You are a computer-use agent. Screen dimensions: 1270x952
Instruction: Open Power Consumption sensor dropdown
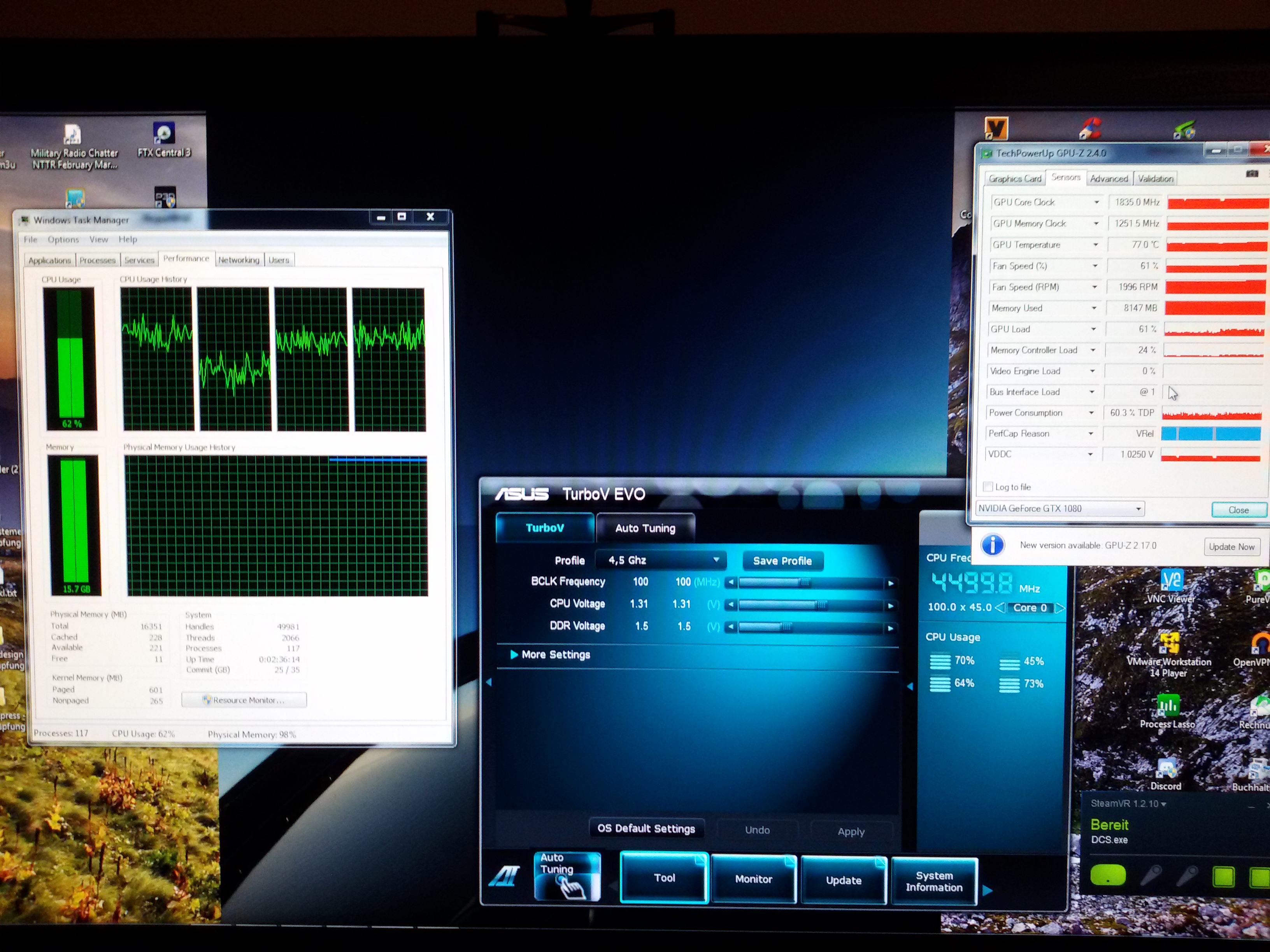(x=1091, y=413)
